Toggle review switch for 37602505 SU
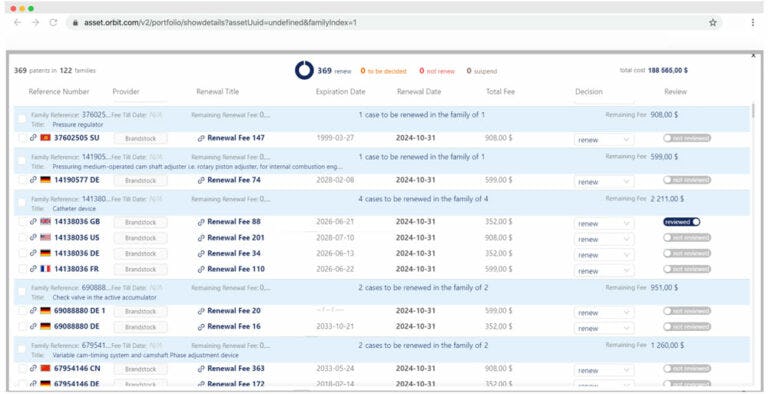 (687, 138)
